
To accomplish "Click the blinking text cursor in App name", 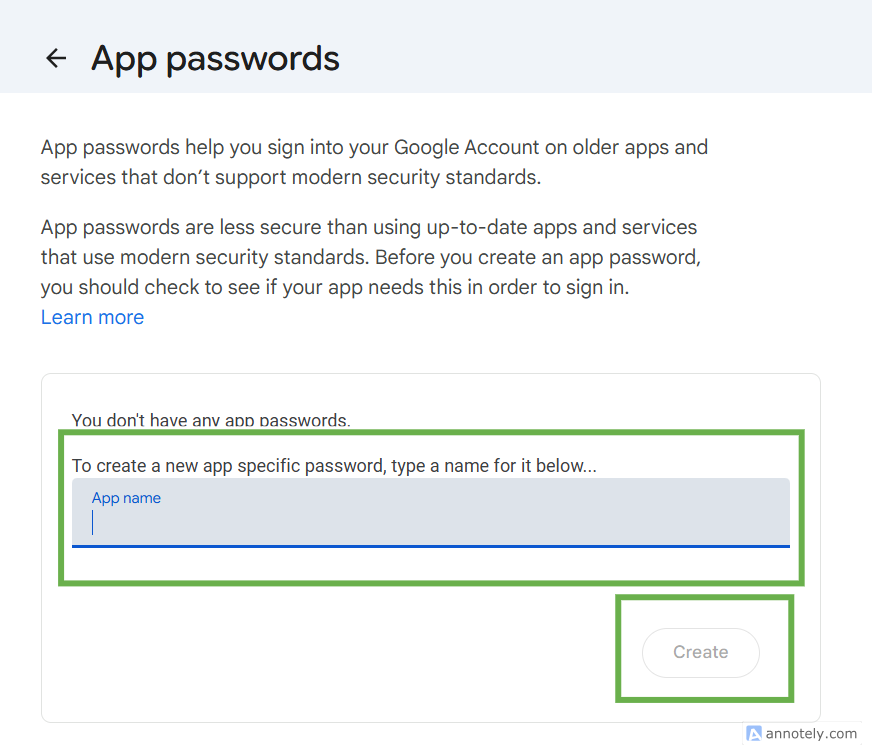I will 92,523.
